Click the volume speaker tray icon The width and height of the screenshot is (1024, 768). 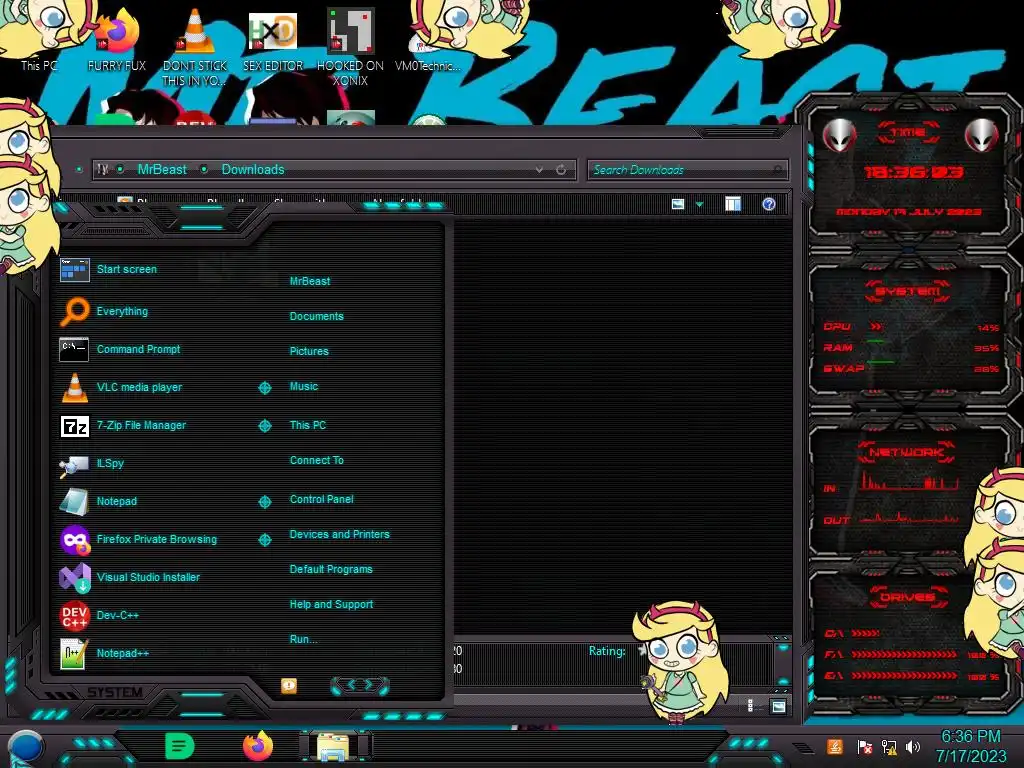[x=913, y=746]
